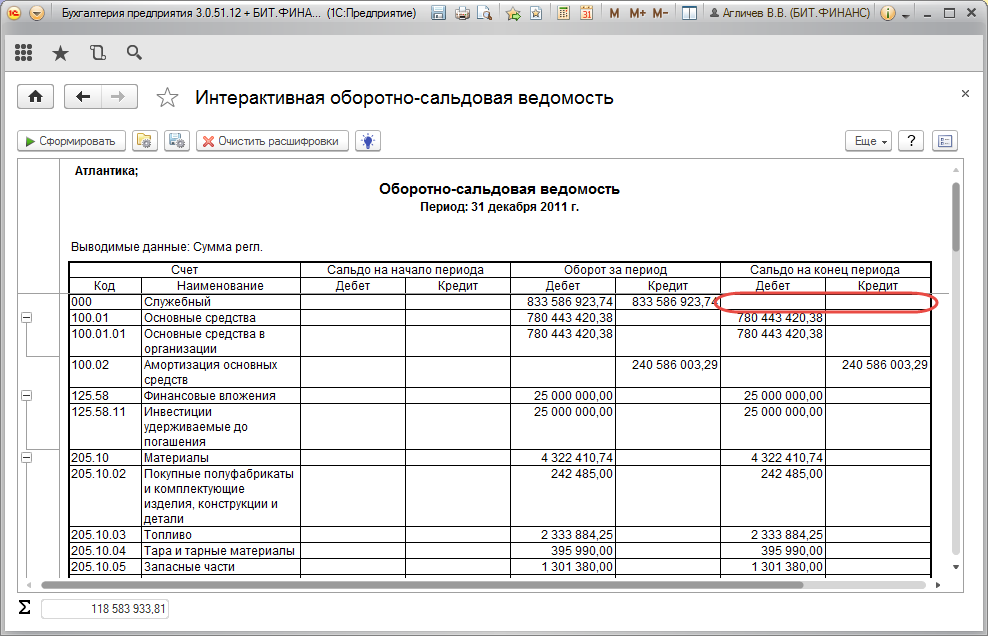Click the save settings diskette icon
Screen dimensions: 988x636
click(176, 141)
